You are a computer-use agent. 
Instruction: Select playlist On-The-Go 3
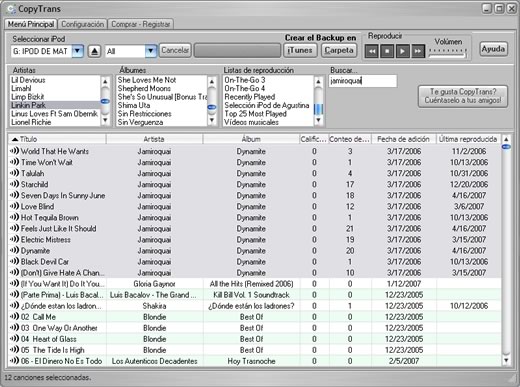[268, 80]
